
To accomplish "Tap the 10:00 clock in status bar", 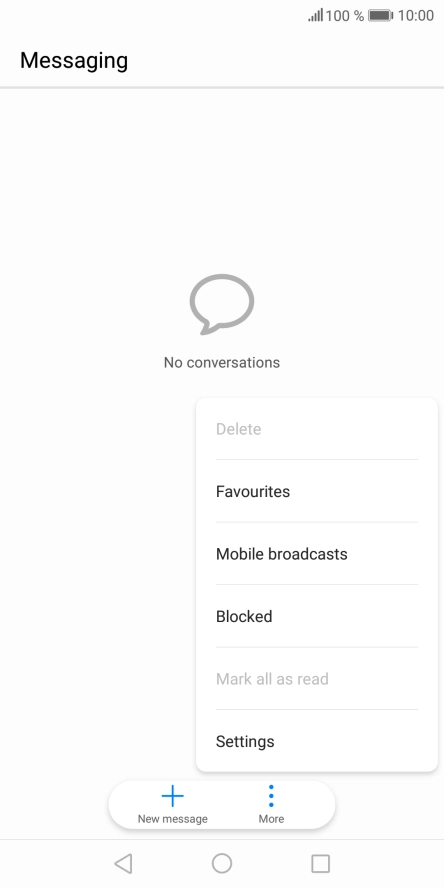I will (416, 15).
